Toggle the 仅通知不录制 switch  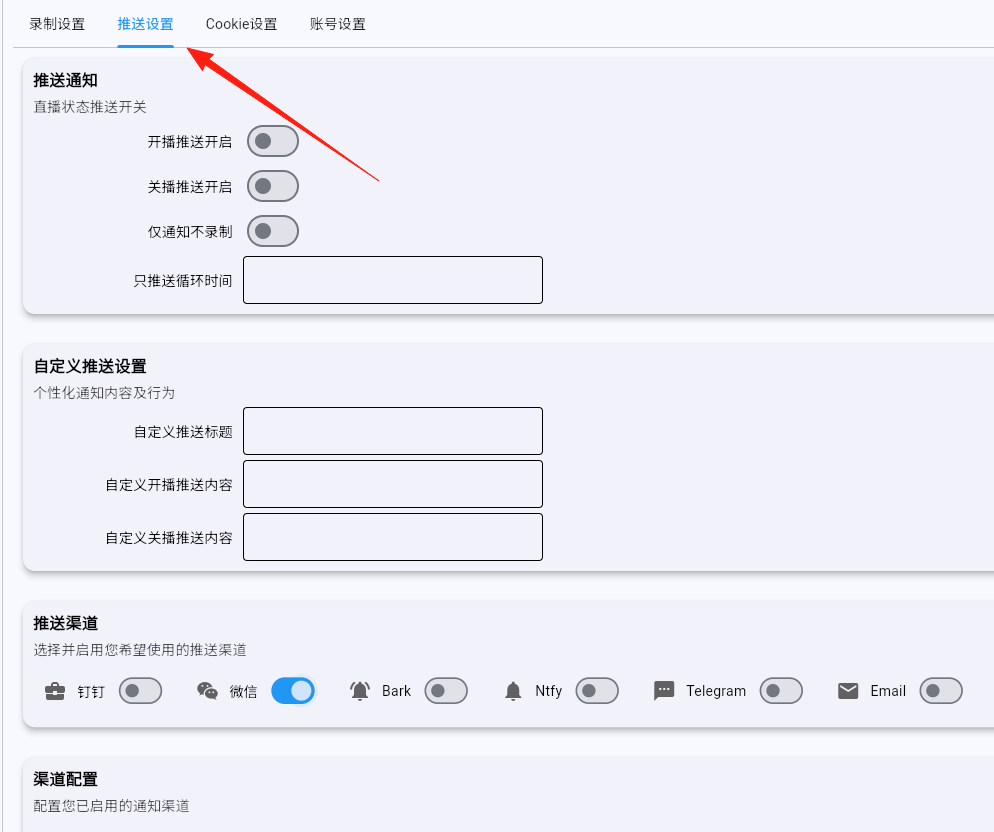tap(273, 231)
